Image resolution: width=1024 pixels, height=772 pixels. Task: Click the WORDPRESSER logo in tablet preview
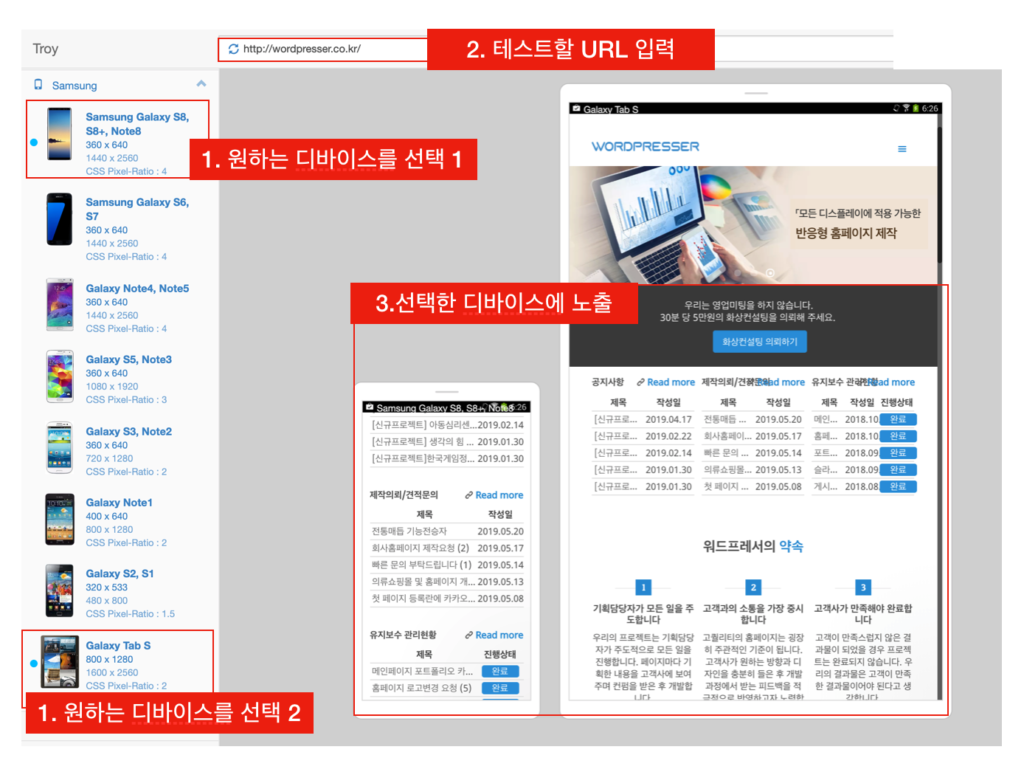645,146
